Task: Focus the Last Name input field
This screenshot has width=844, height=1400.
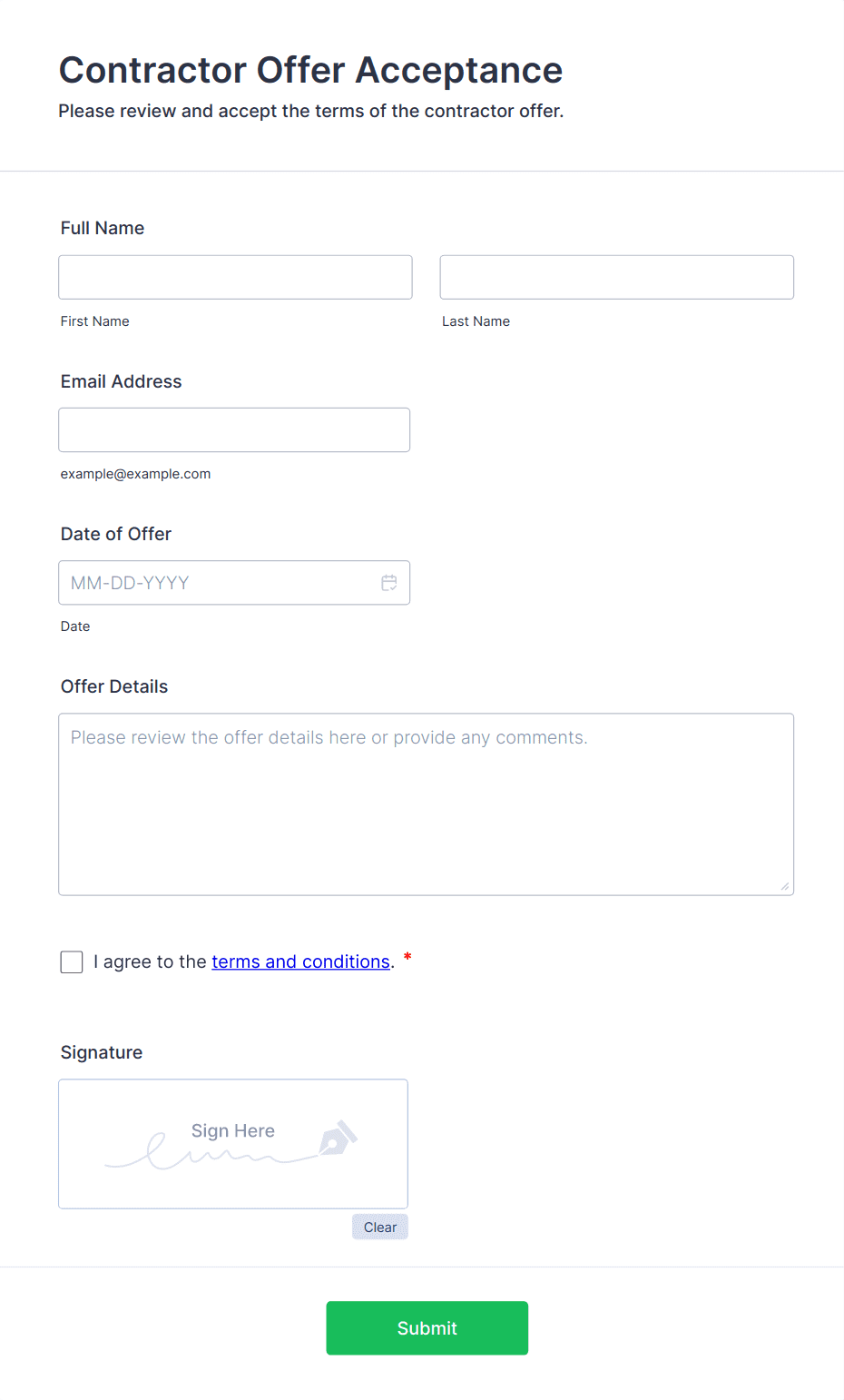Action: (616, 277)
